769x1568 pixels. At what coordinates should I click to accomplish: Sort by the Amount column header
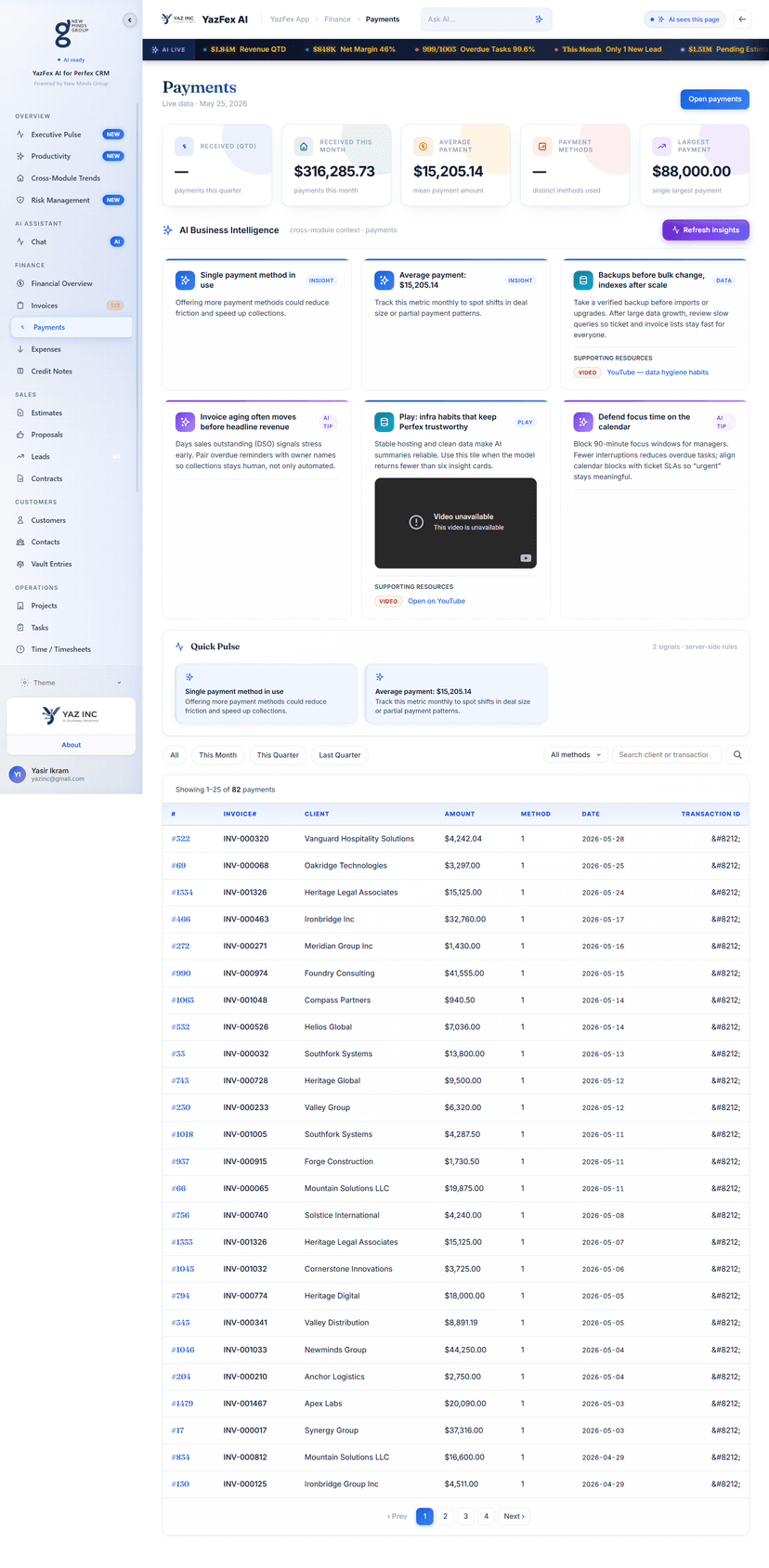[x=460, y=814]
